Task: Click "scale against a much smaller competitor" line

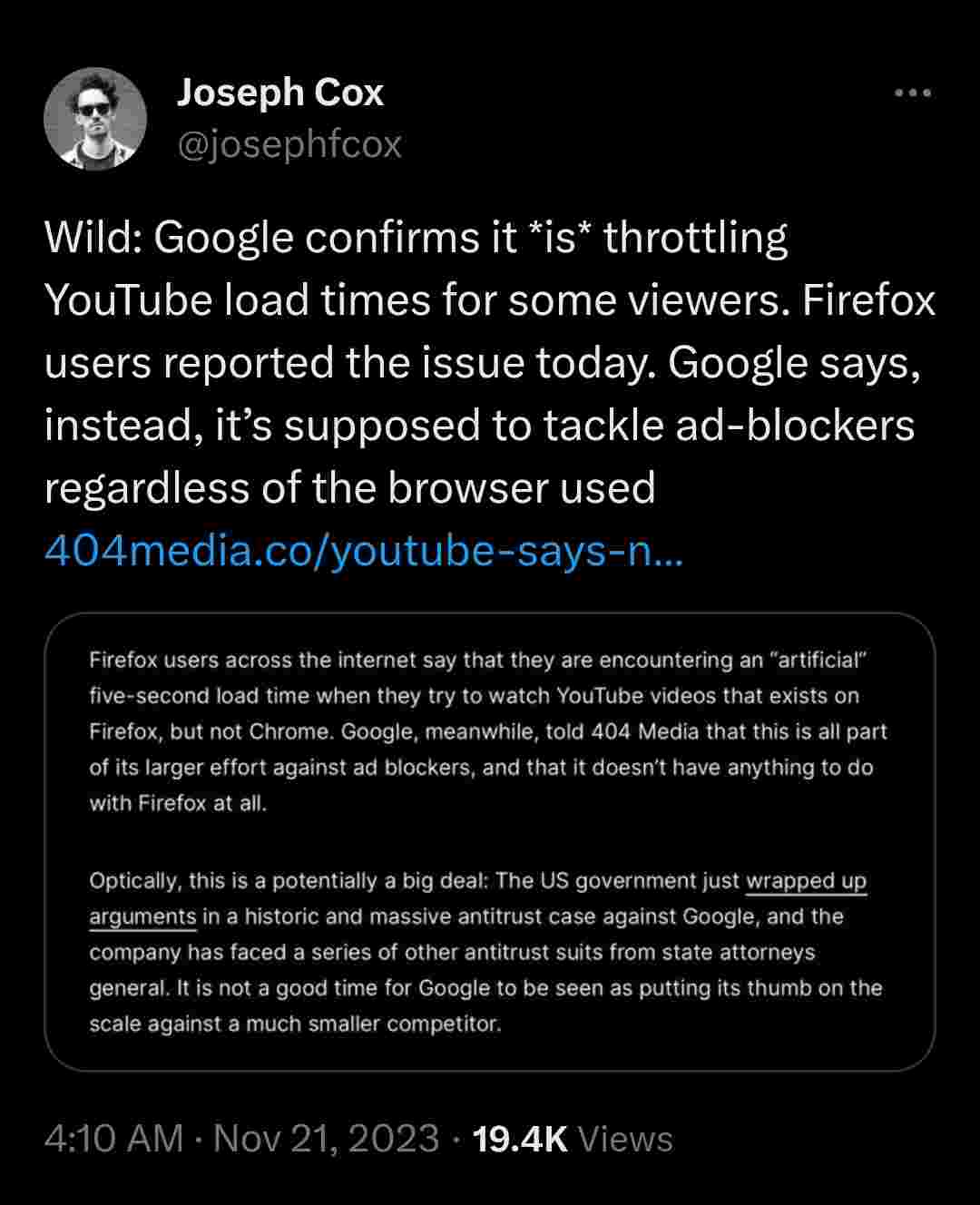Action: click(x=295, y=1024)
